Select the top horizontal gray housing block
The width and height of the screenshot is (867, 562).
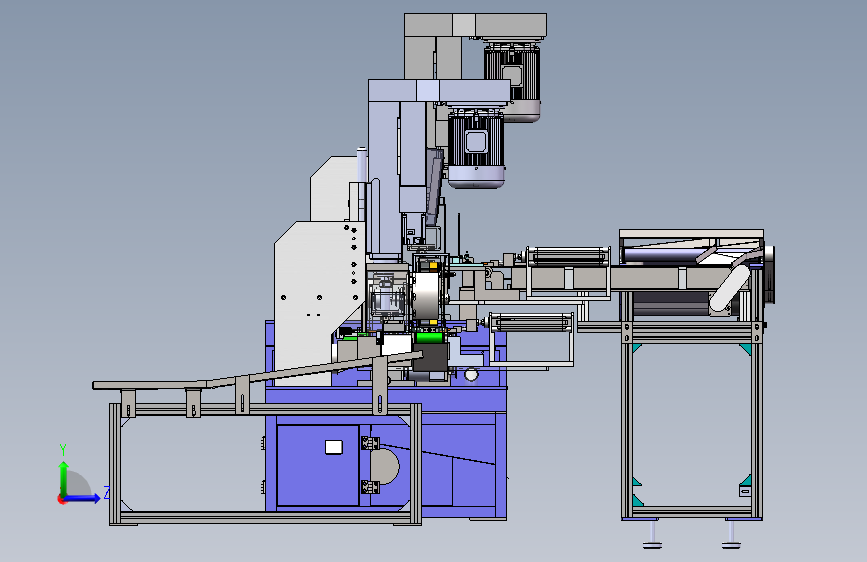pyautogui.click(x=475, y=25)
